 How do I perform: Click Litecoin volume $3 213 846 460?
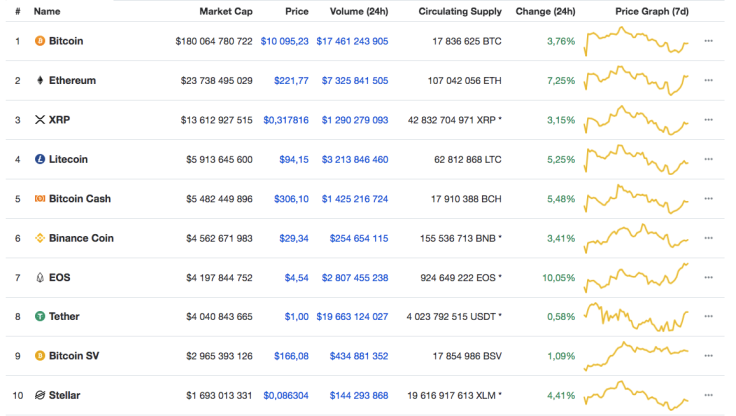(355, 160)
